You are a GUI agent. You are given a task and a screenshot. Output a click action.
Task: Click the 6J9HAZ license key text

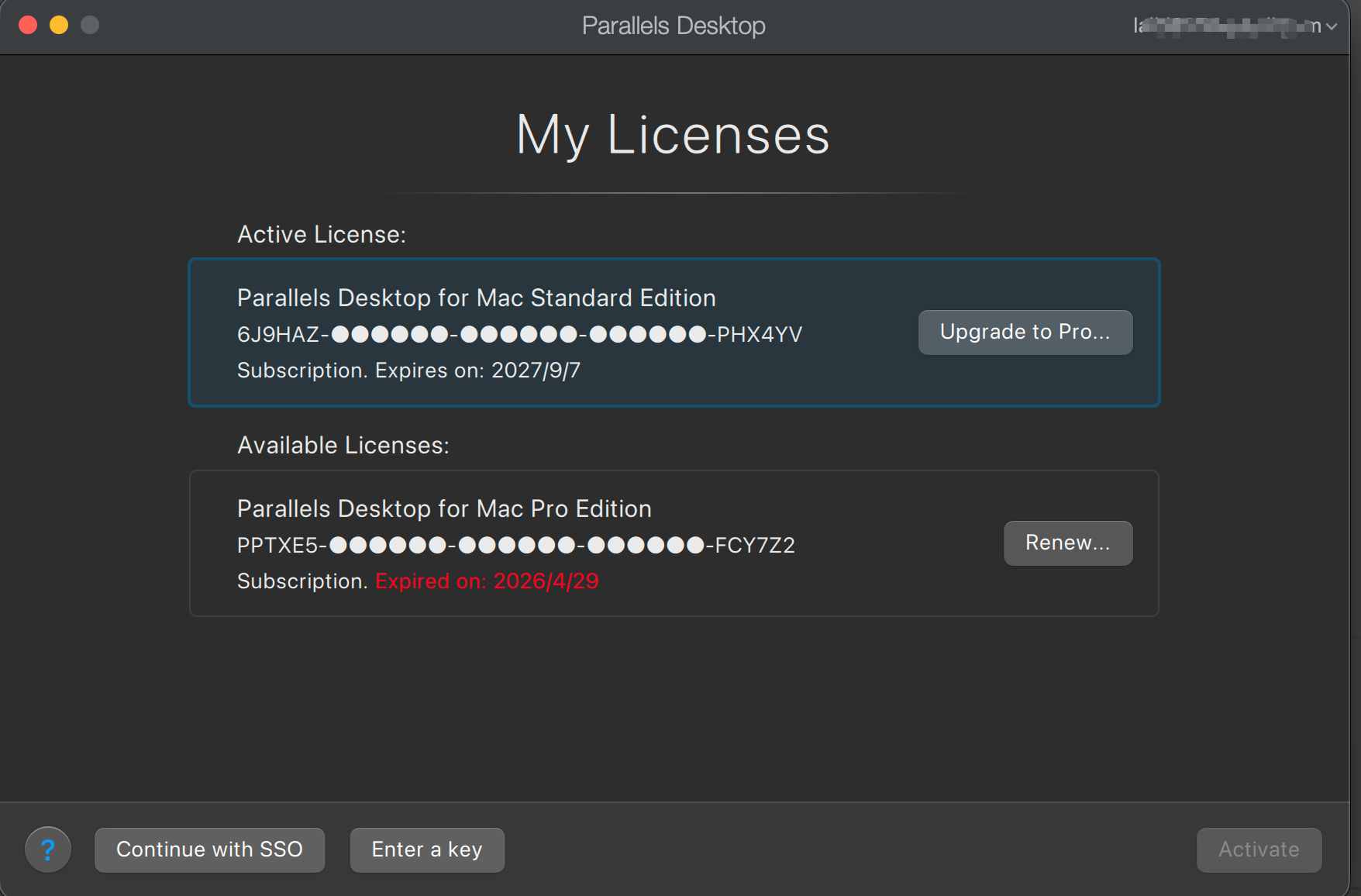tap(519, 335)
